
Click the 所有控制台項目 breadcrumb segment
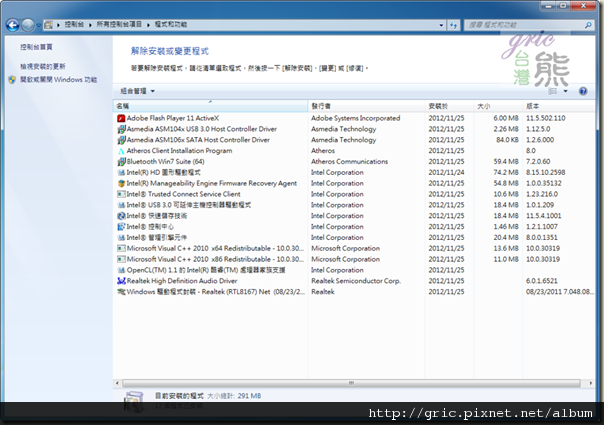119,25
